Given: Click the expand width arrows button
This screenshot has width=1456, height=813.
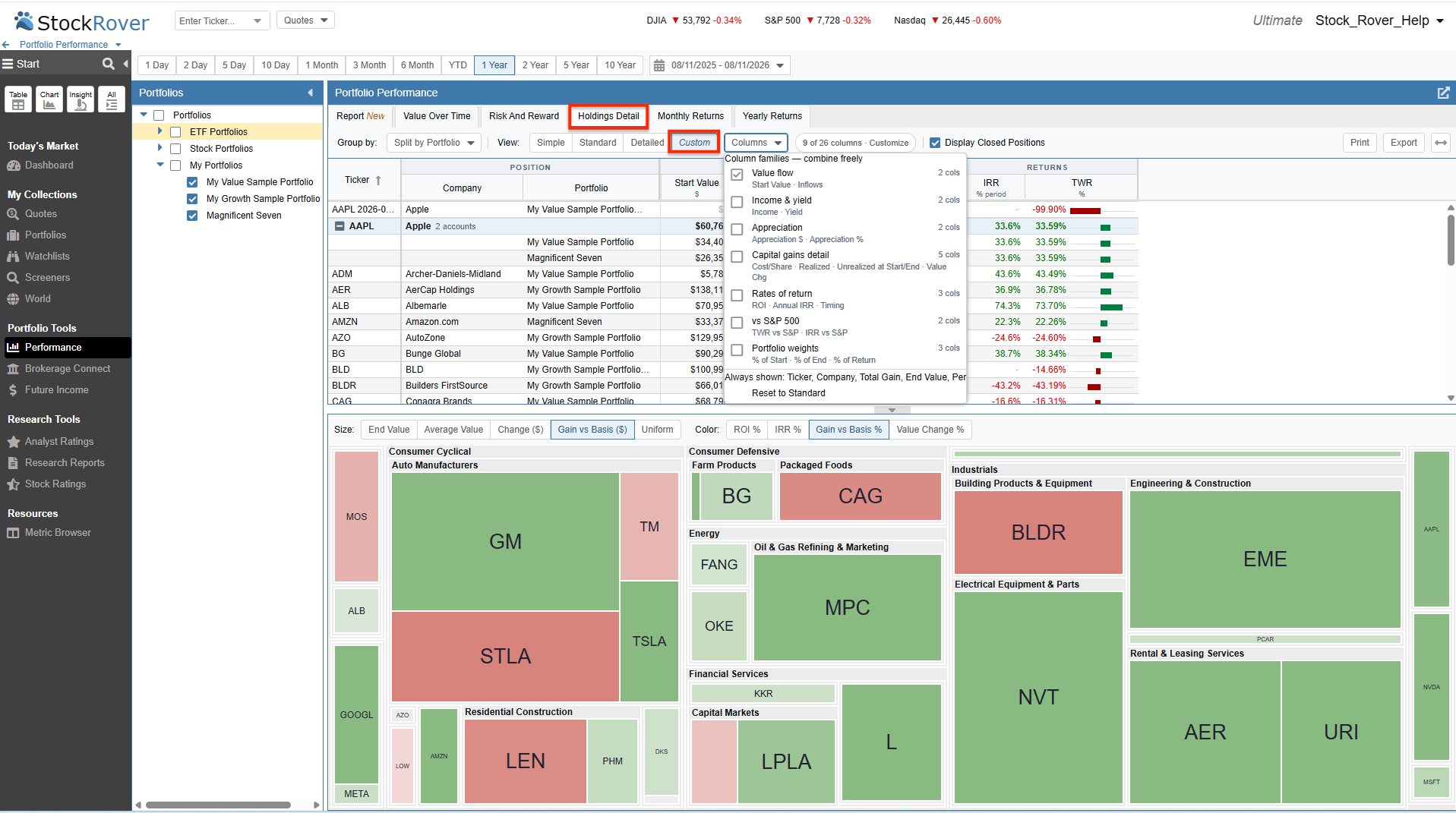Looking at the screenshot, I should 1441,143.
